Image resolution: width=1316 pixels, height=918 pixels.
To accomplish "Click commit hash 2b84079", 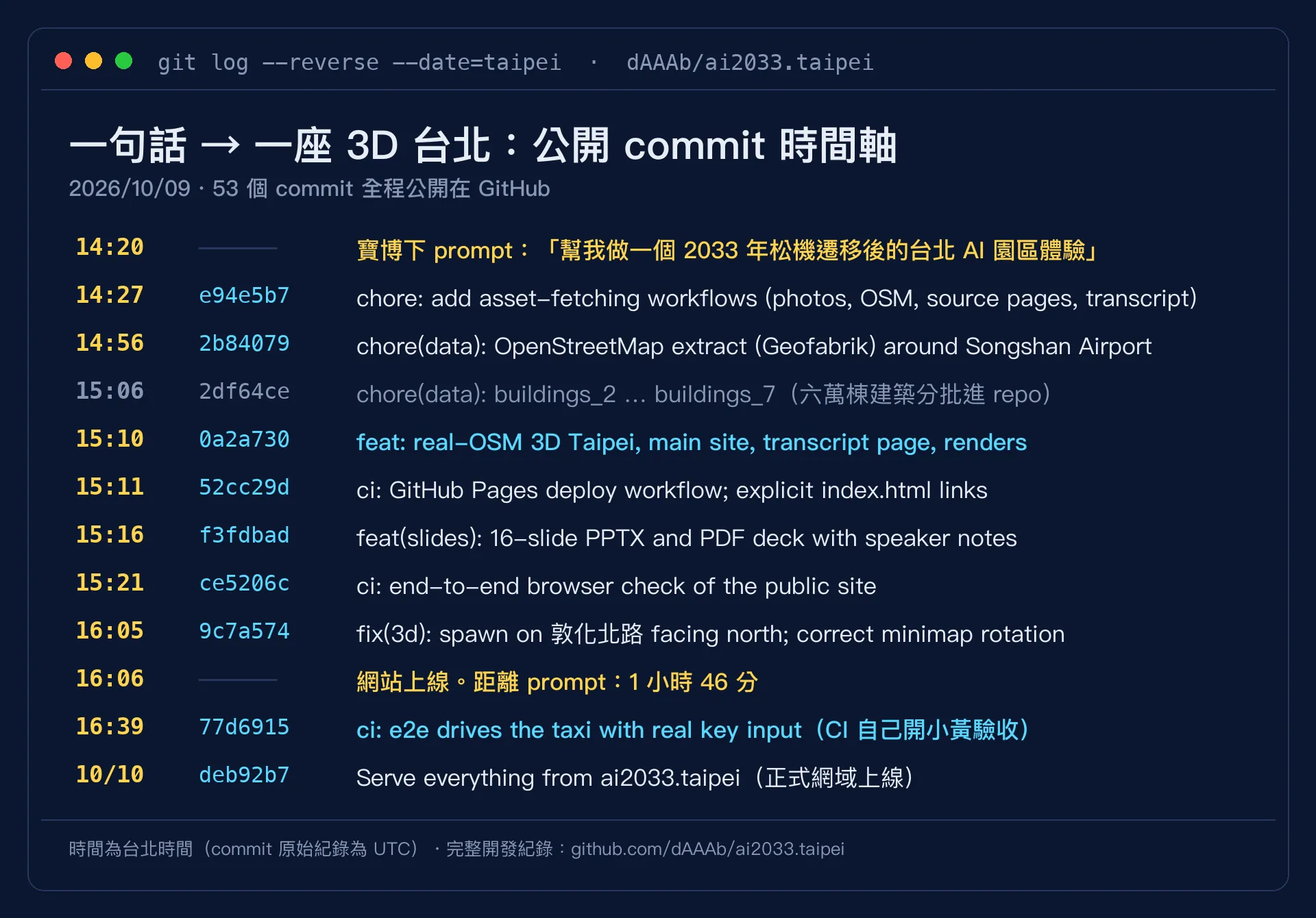I will tap(244, 343).
